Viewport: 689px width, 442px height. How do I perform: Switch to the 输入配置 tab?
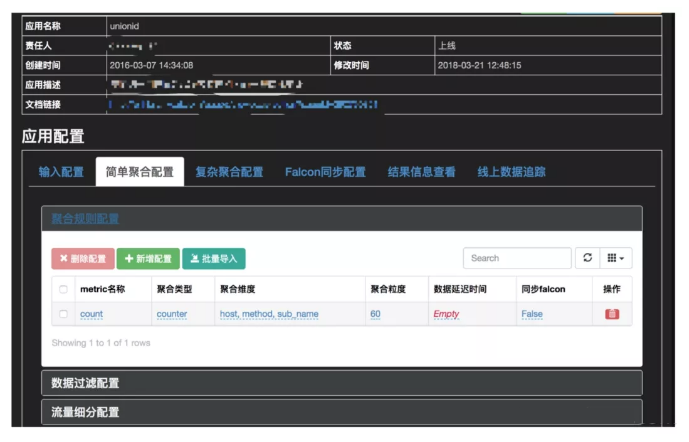click(x=61, y=172)
